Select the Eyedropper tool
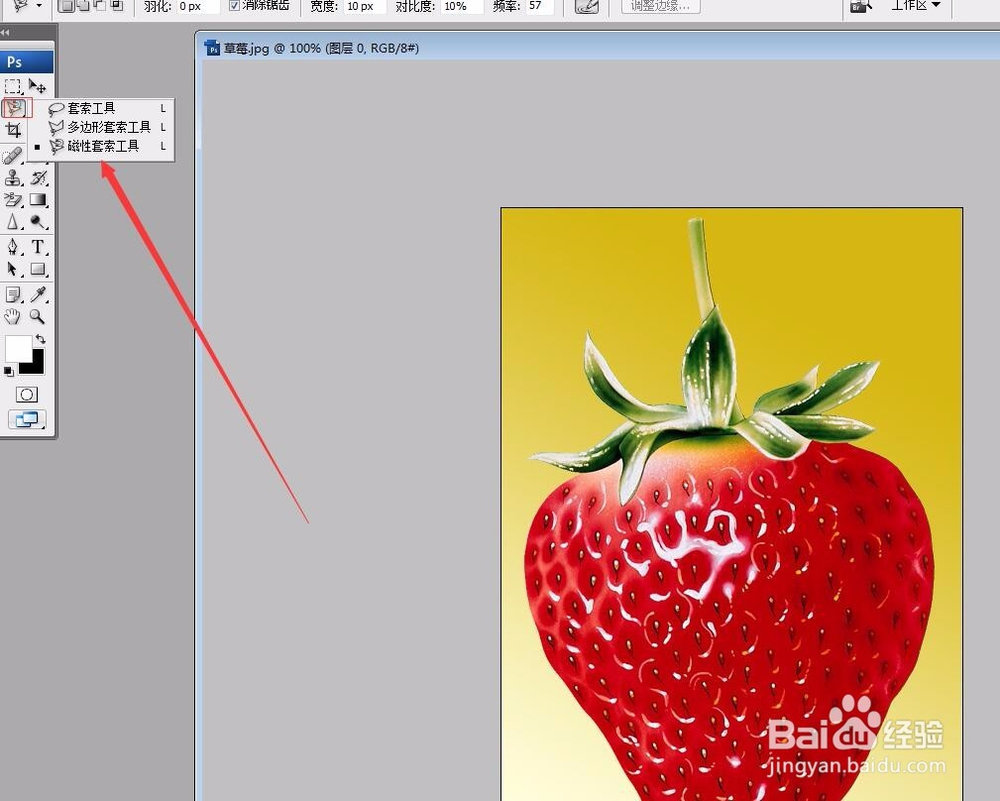1000x801 pixels. coord(38,294)
